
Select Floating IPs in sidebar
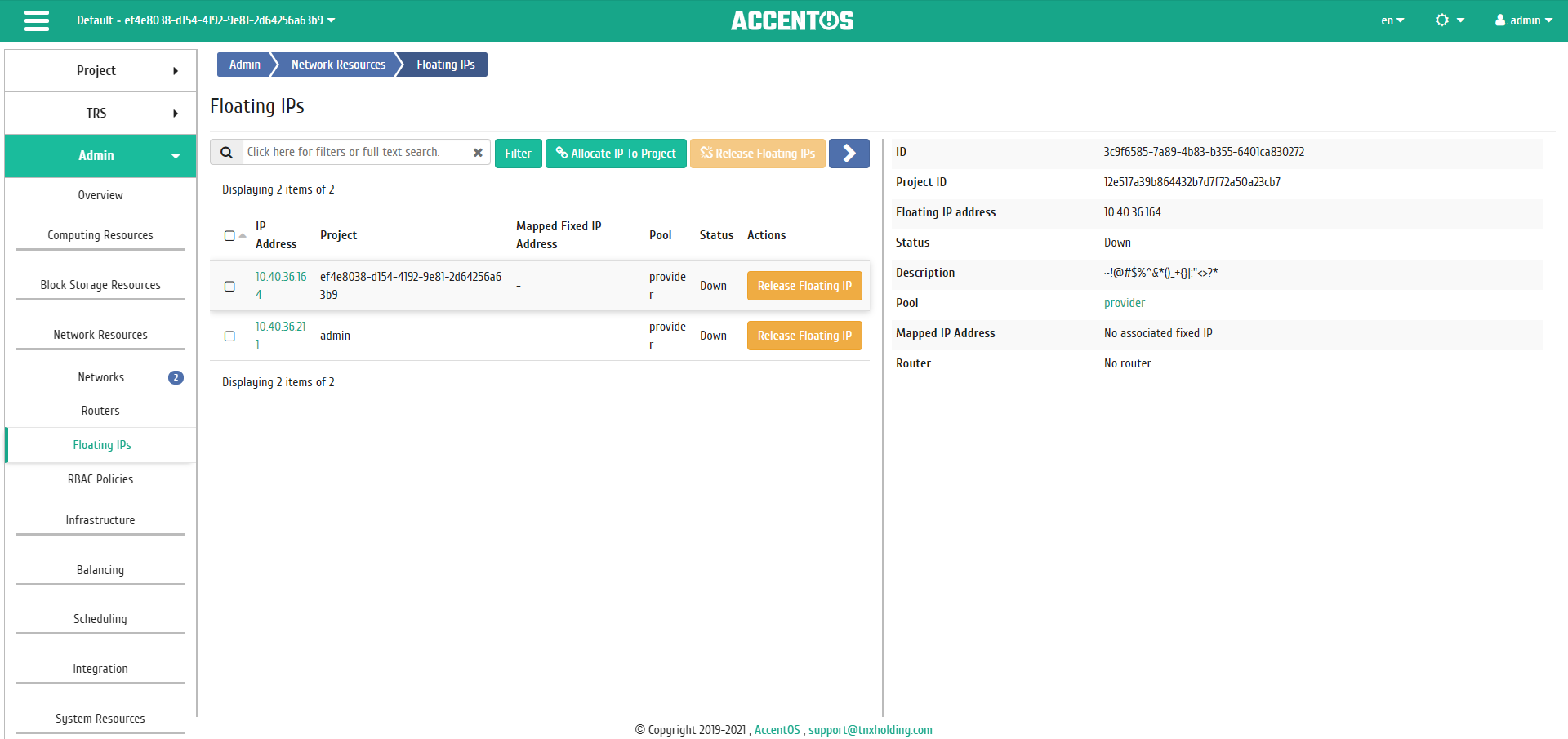[101, 445]
